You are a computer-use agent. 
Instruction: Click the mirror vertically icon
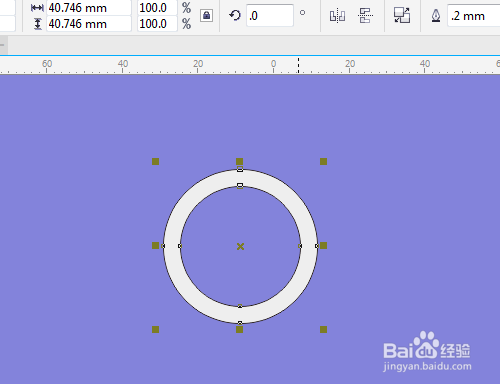[365, 16]
